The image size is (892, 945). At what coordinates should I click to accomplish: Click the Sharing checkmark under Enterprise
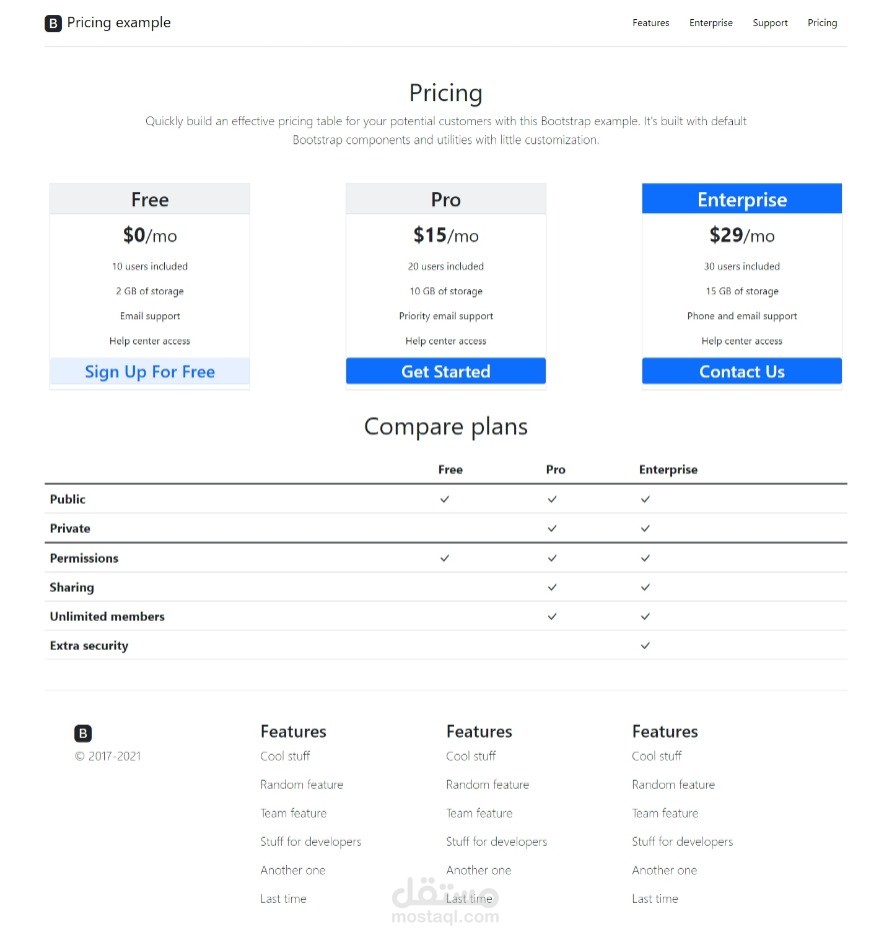645,587
